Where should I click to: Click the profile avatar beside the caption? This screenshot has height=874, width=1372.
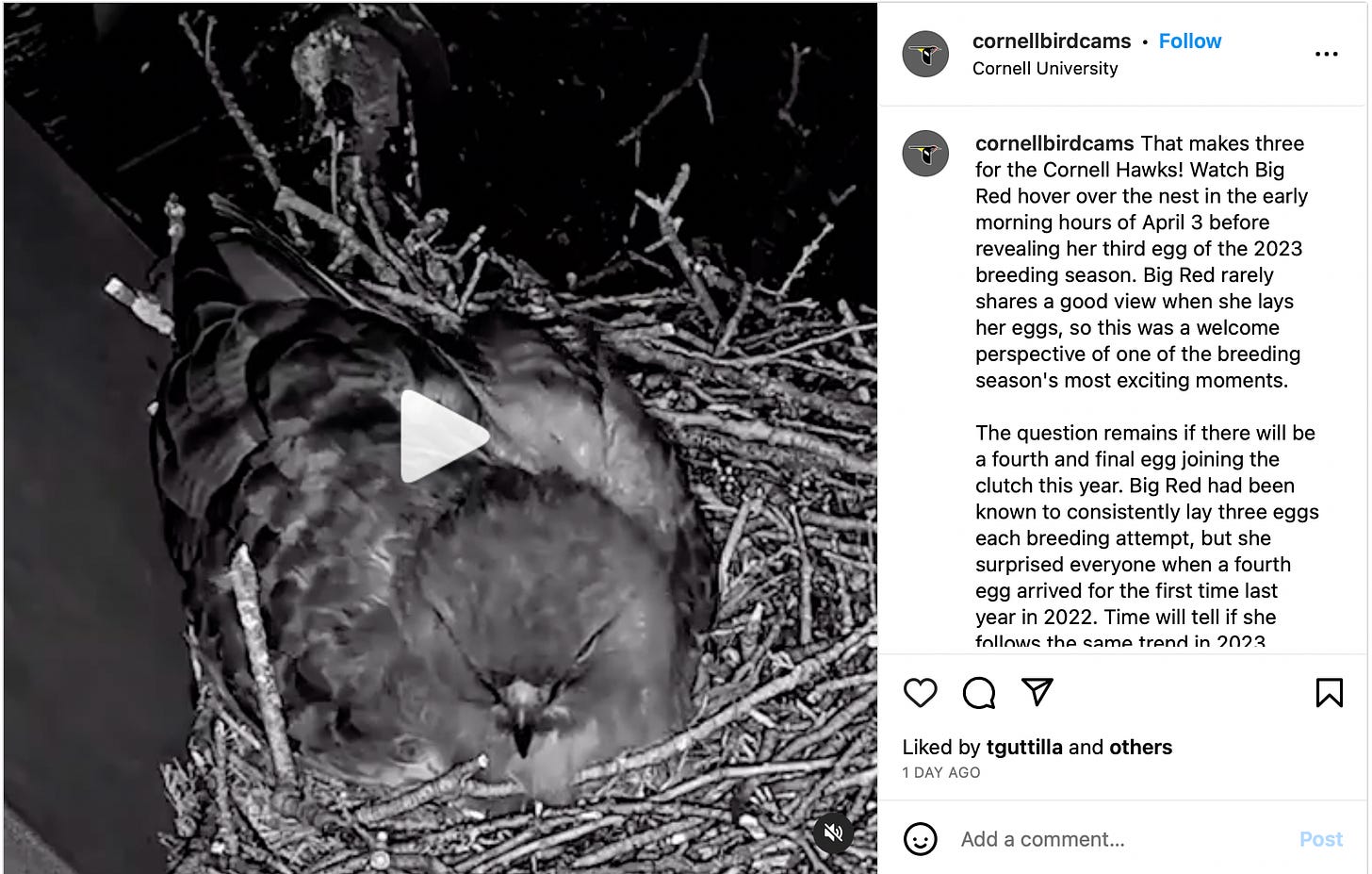(925, 153)
